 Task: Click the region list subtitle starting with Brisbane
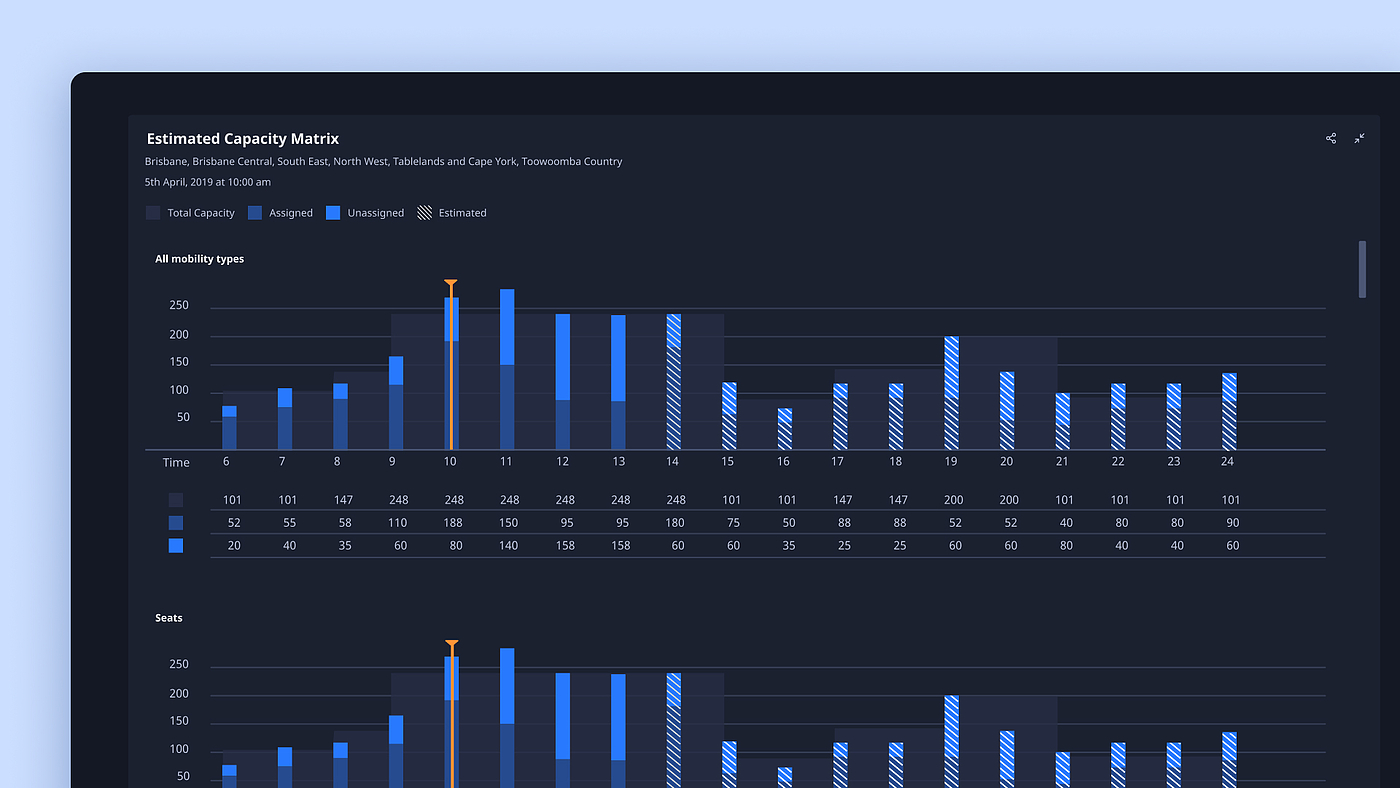click(383, 162)
